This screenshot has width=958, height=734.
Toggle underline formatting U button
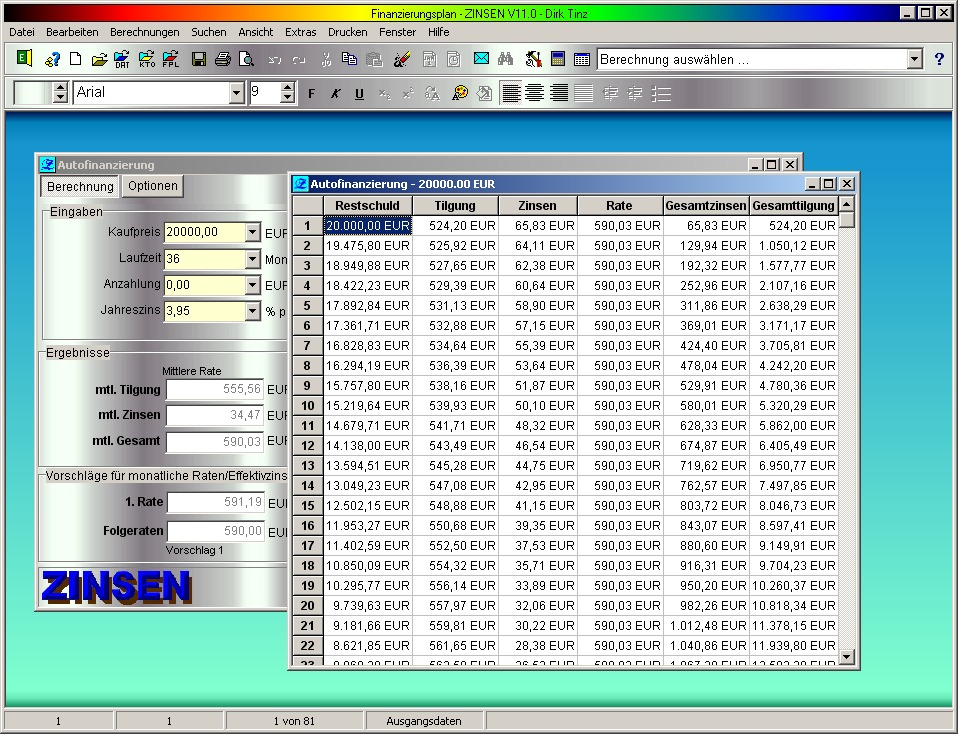359,94
